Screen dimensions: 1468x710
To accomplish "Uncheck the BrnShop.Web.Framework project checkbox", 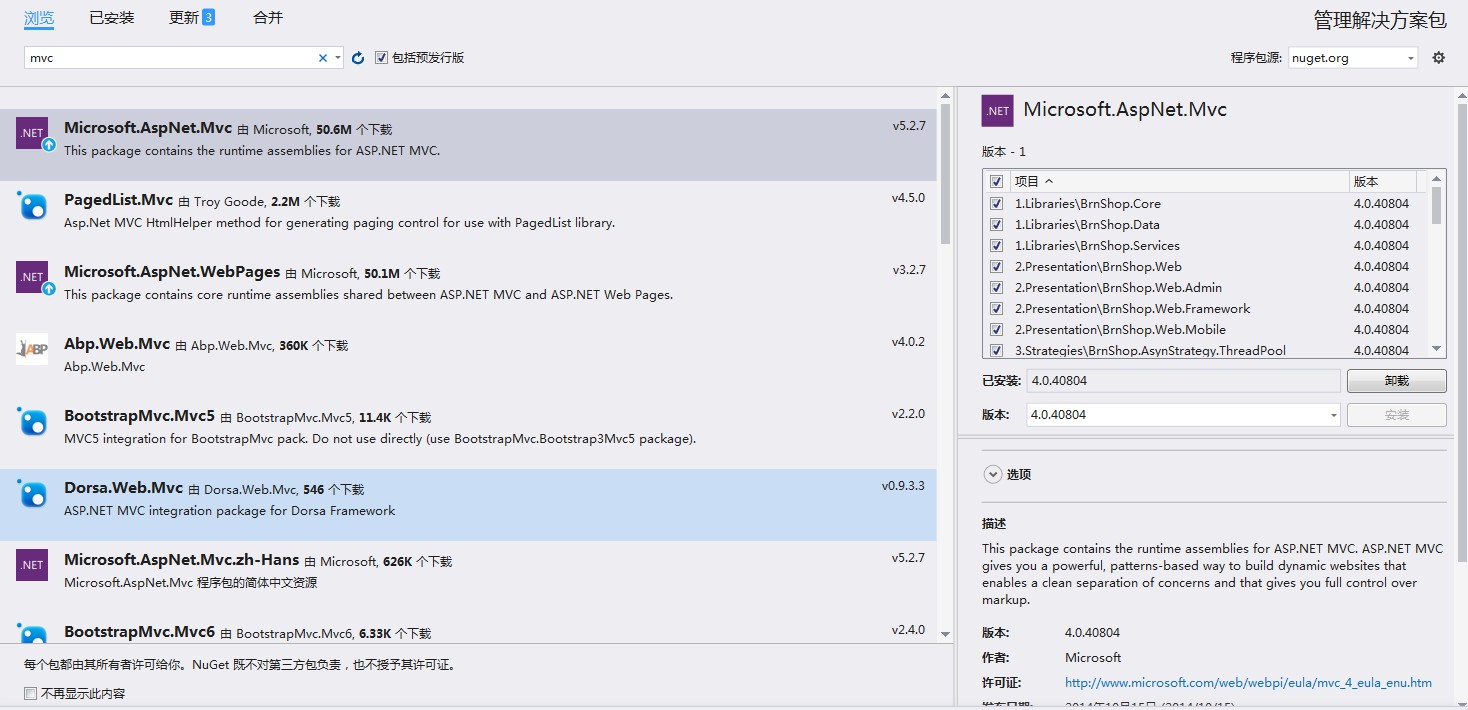I will tap(996, 308).
